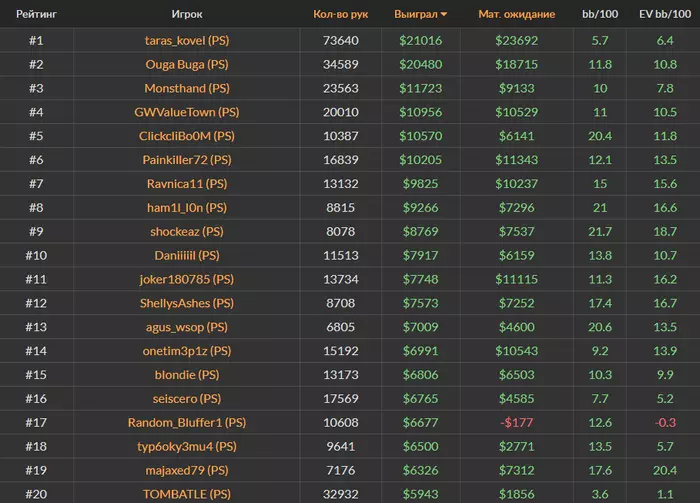This screenshot has height=503, width=700.
Task: Open Ravnica11 (PS) player link
Action: [x=187, y=184]
